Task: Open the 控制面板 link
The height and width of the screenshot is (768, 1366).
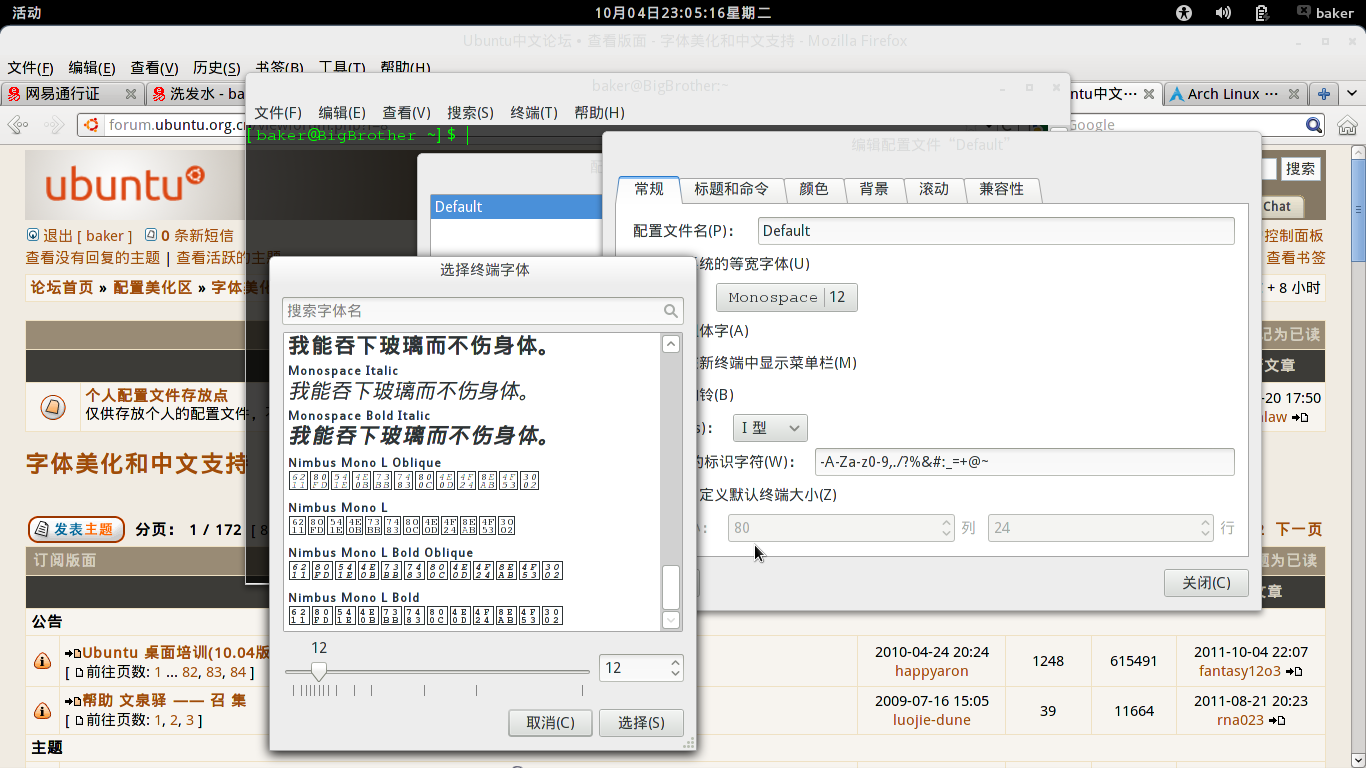Action: 1294,236
